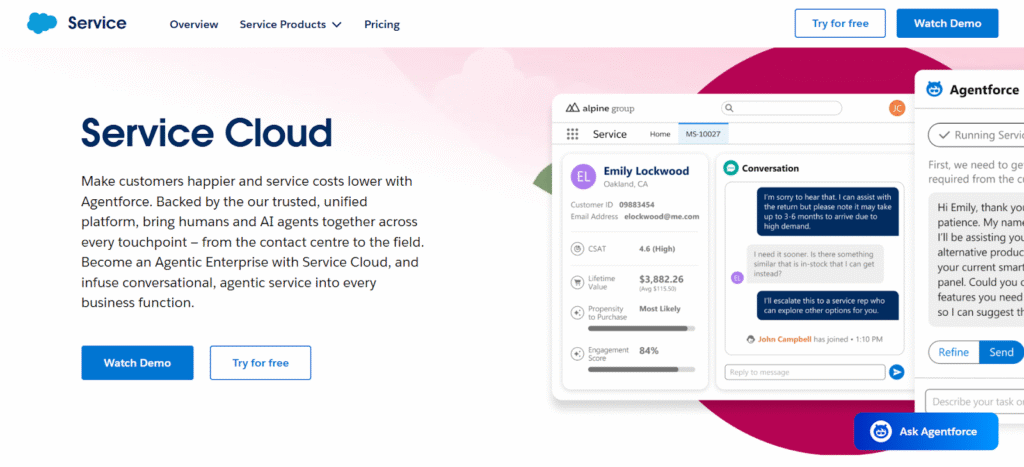1024x467 pixels.
Task: Click the Lifetime Value cart icon
Action: [577, 283]
